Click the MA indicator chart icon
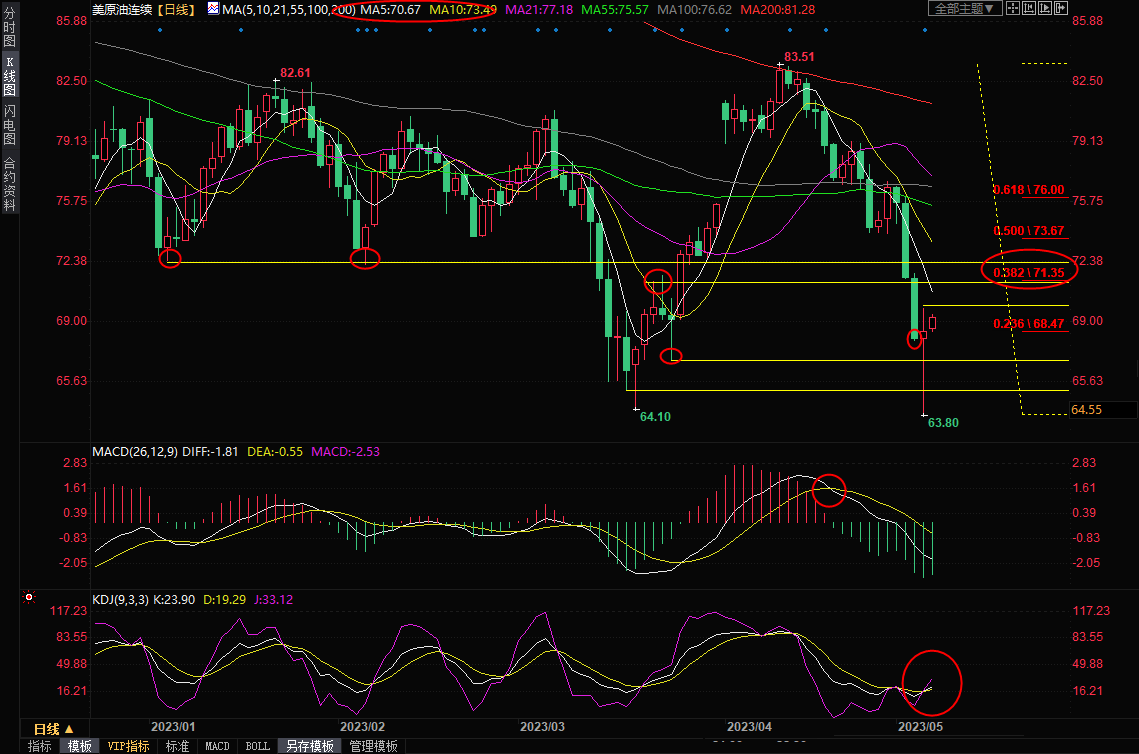Viewport: 1139px width, 754px height. [x=215, y=9]
